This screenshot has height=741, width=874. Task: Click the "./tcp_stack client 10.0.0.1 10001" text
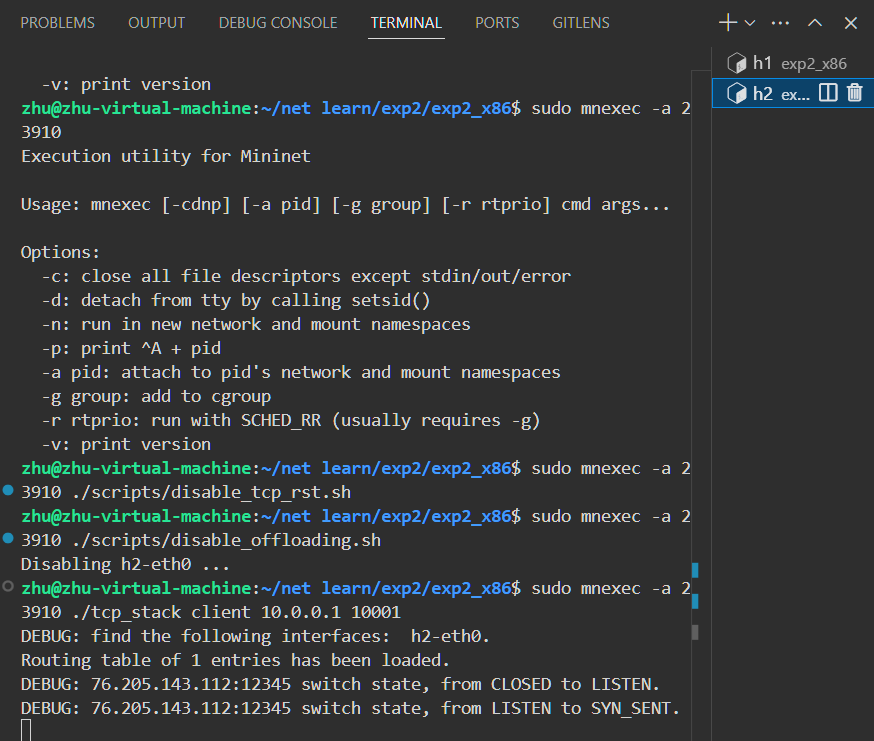pyautogui.click(x=236, y=612)
